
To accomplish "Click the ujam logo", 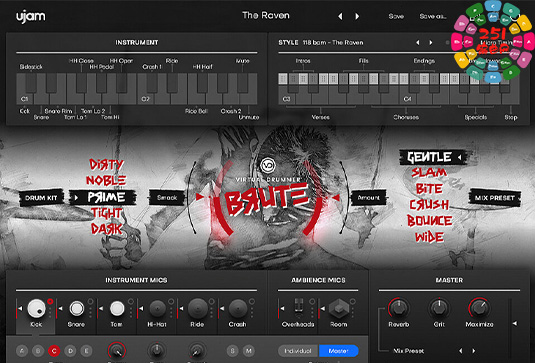I will click(31, 16).
